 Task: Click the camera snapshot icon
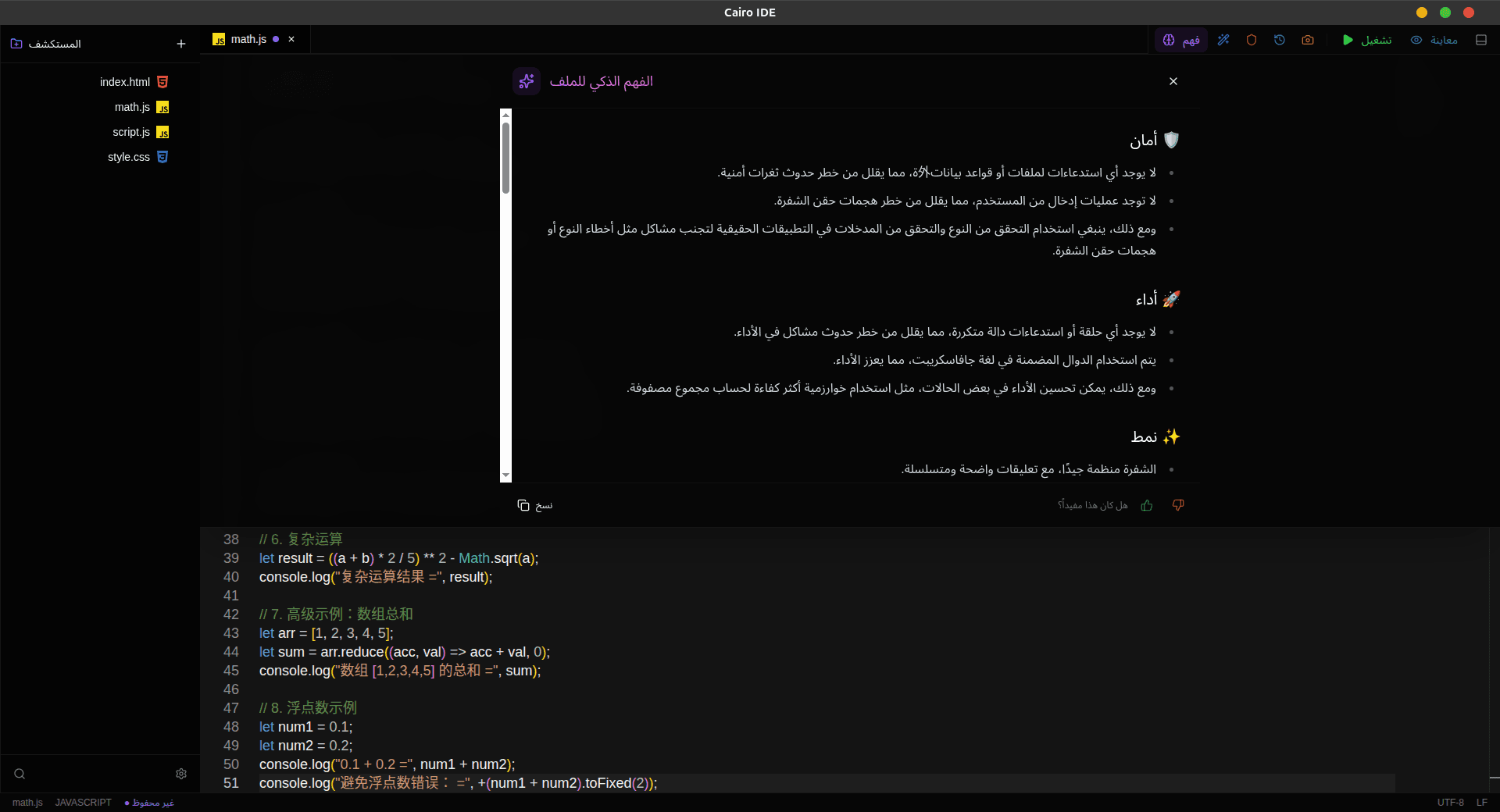(x=1308, y=40)
